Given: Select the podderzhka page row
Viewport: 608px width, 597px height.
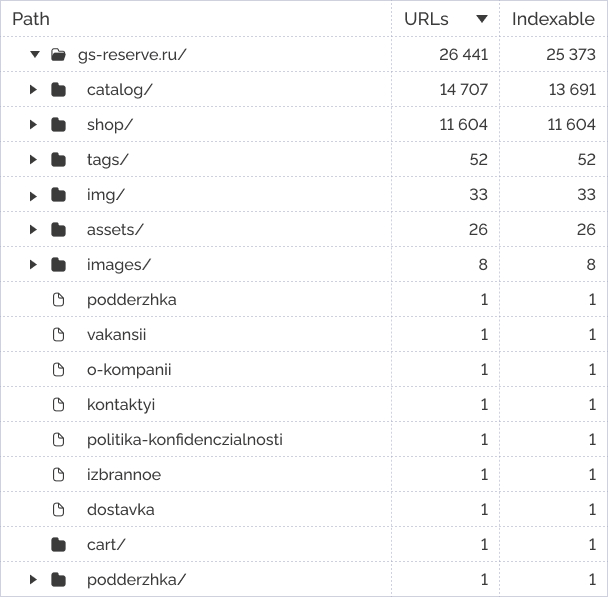Looking at the screenshot, I should tap(304, 299).
